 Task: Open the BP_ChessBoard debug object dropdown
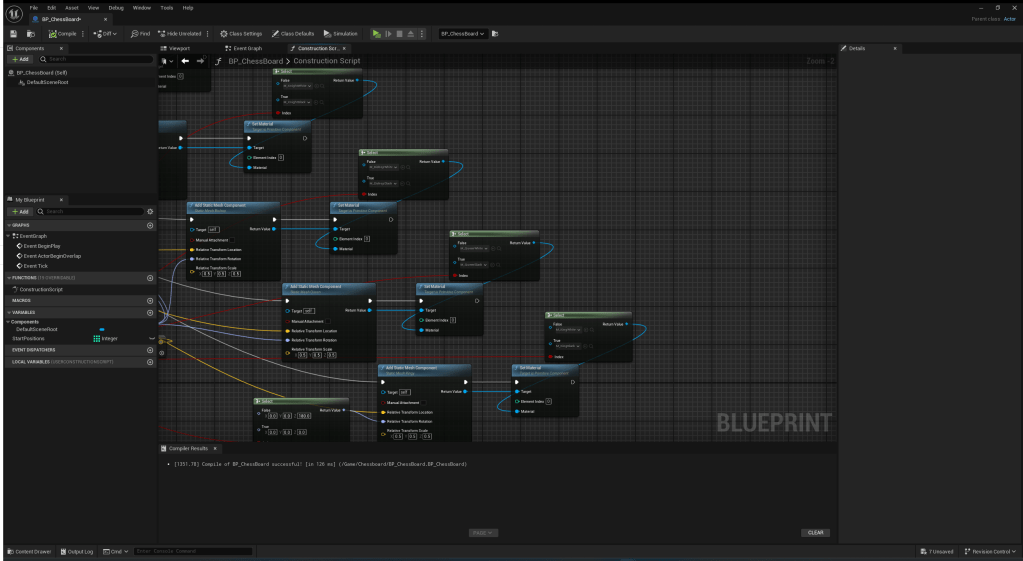pyautogui.click(x=463, y=33)
